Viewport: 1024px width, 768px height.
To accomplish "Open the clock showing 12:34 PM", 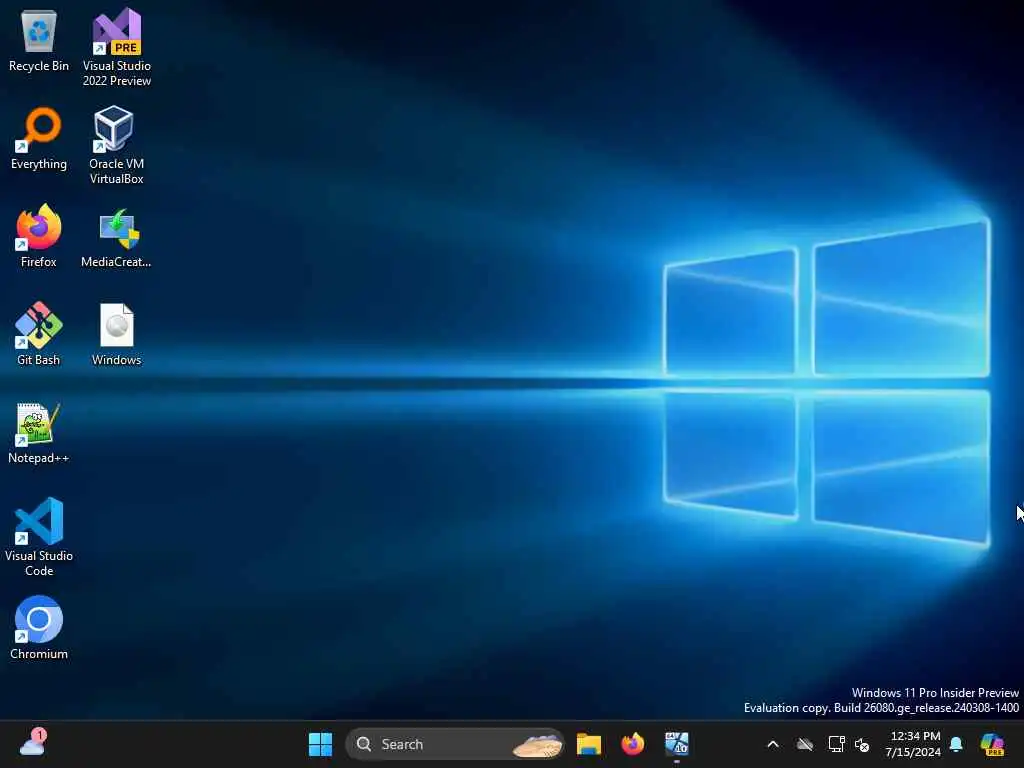I will (913, 744).
